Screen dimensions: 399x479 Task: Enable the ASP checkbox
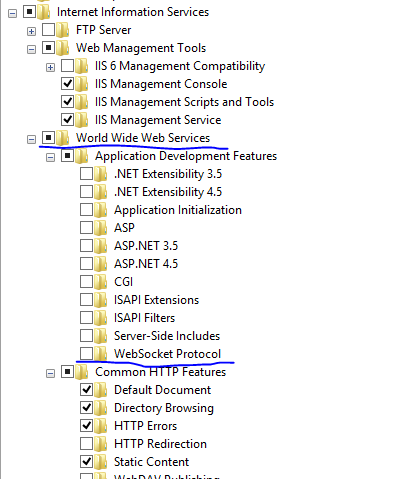pos(86,228)
